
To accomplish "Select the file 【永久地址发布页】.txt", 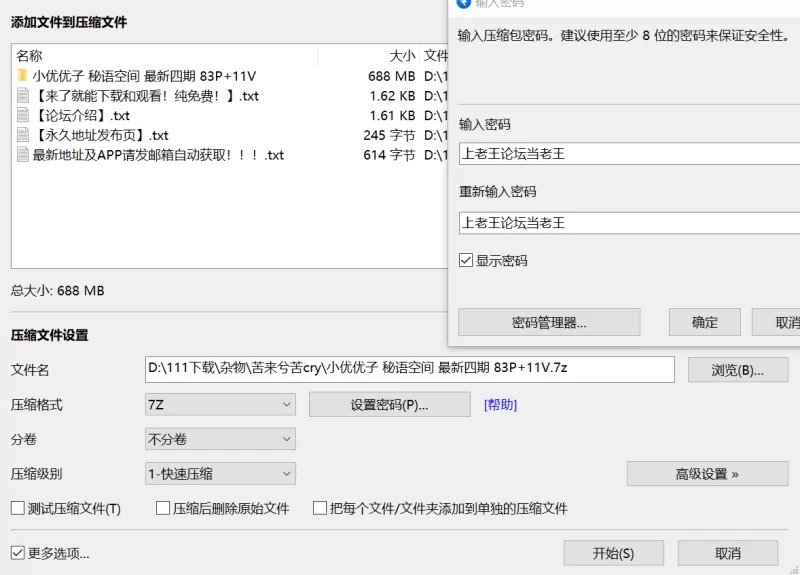I will click(x=230, y=135).
